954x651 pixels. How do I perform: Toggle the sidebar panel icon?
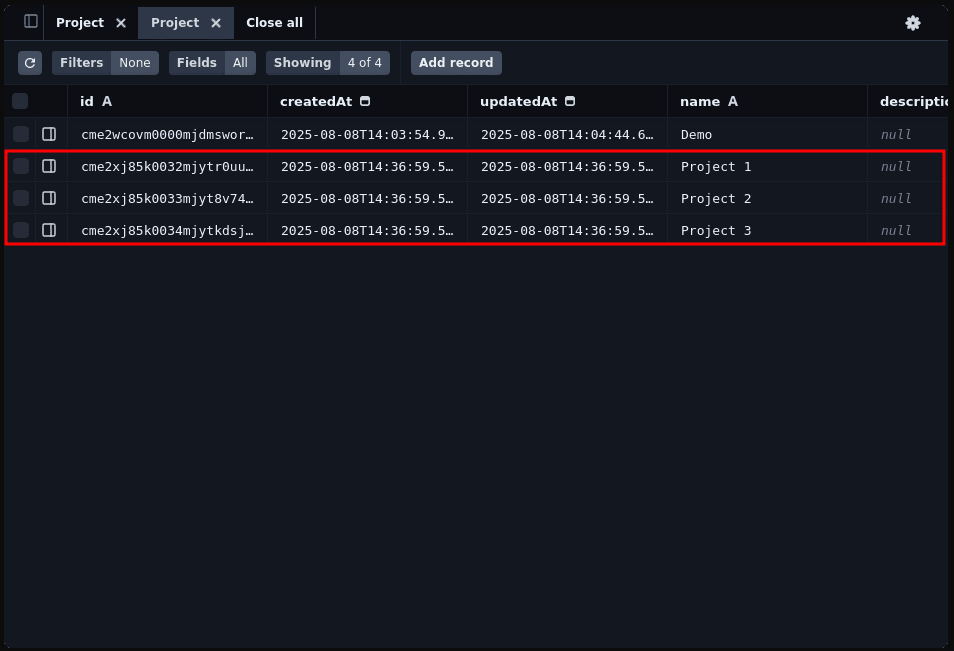(x=31, y=21)
